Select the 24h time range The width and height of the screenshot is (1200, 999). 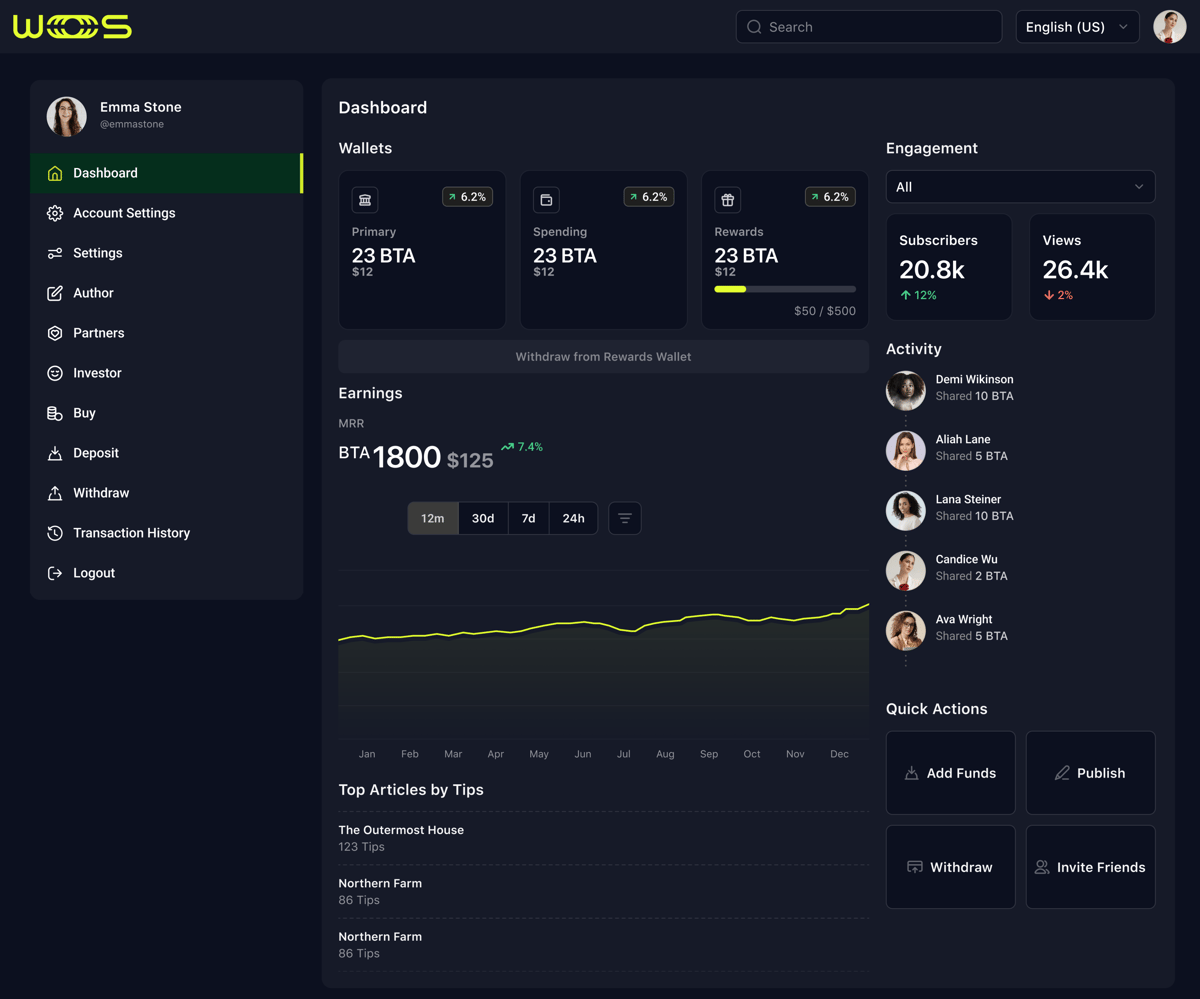coord(574,518)
